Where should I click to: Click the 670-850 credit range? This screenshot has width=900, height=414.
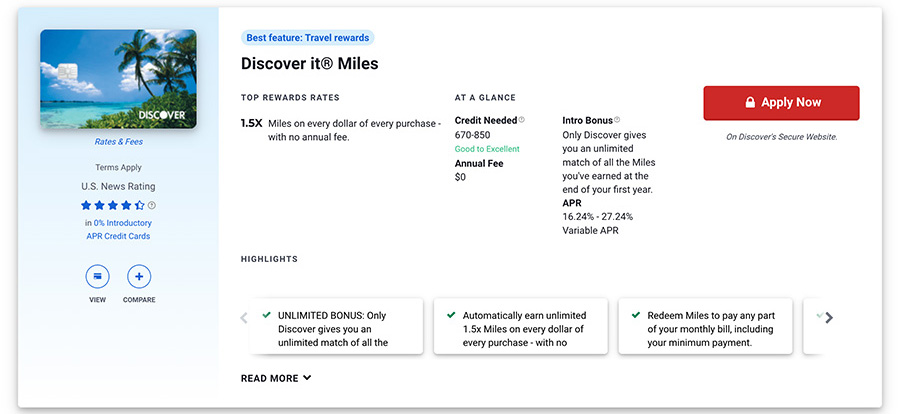coord(472,136)
